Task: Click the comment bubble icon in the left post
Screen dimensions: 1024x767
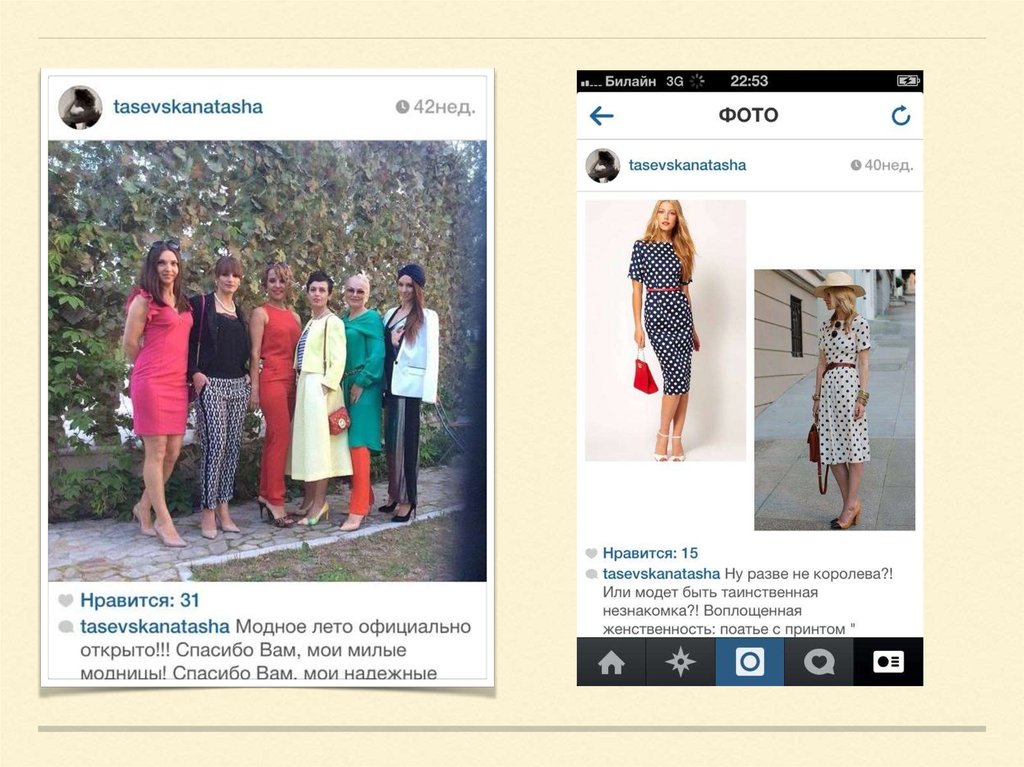Action: pos(66,627)
